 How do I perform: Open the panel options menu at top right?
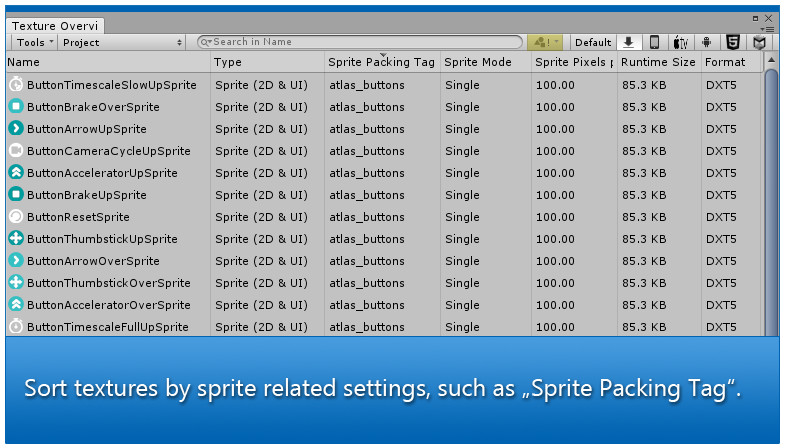[x=769, y=29]
